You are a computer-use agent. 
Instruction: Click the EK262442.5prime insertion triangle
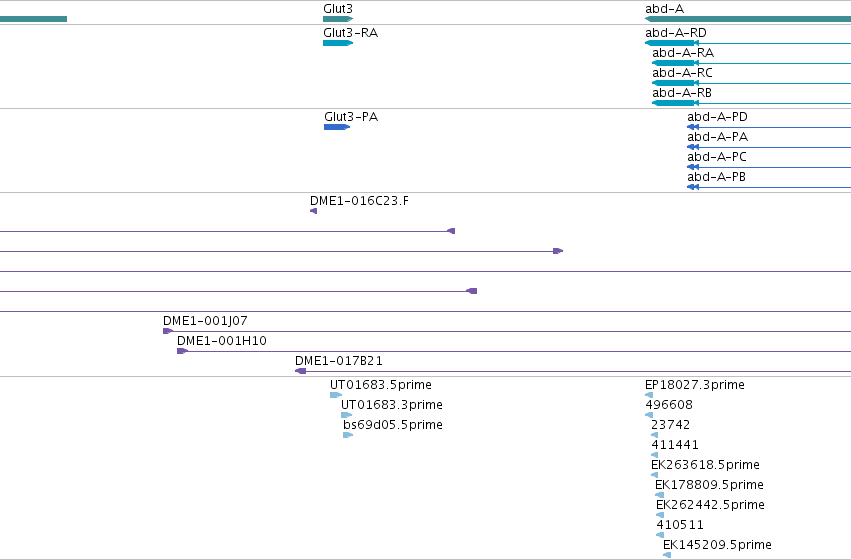coord(659,516)
